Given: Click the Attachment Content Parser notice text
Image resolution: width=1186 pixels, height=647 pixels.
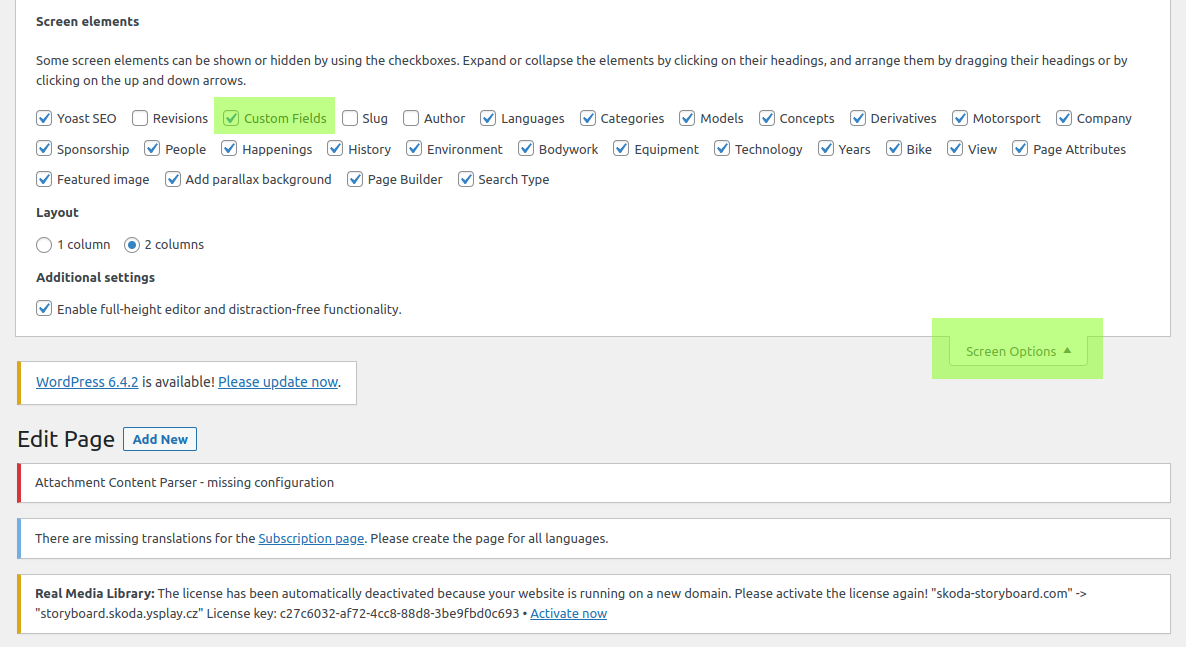Looking at the screenshot, I should coord(185,483).
